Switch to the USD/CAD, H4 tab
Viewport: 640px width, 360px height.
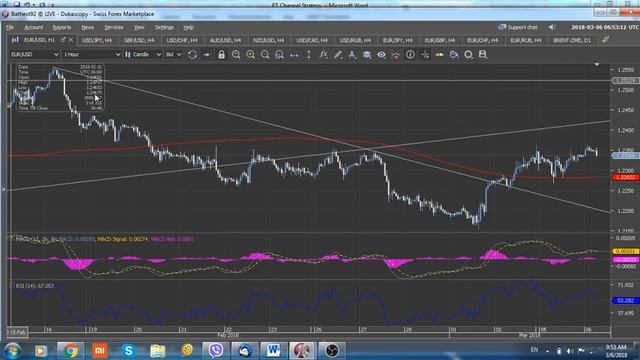coord(312,40)
